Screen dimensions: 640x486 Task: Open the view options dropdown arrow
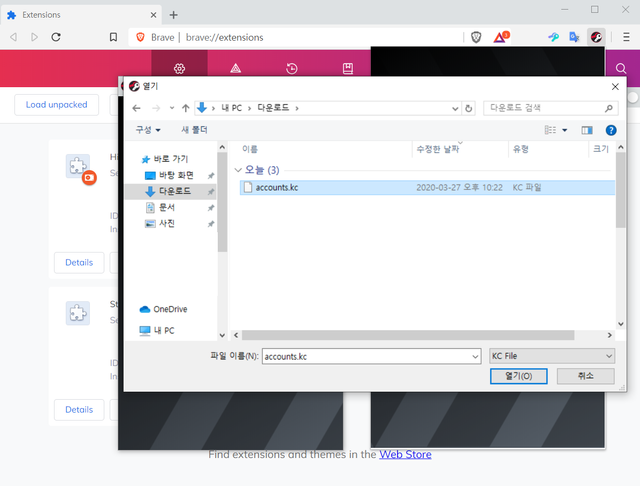click(x=564, y=130)
